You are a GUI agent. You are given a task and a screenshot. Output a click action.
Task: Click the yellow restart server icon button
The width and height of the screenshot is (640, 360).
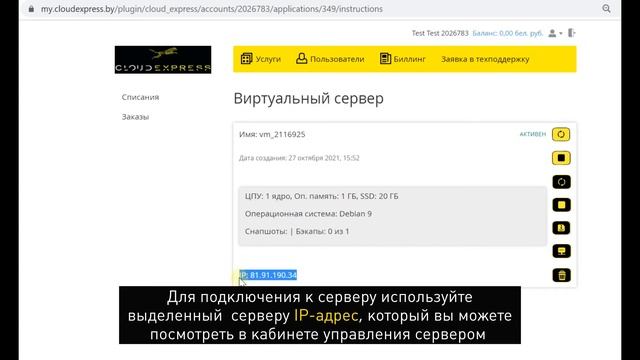click(x=561, y=134)
